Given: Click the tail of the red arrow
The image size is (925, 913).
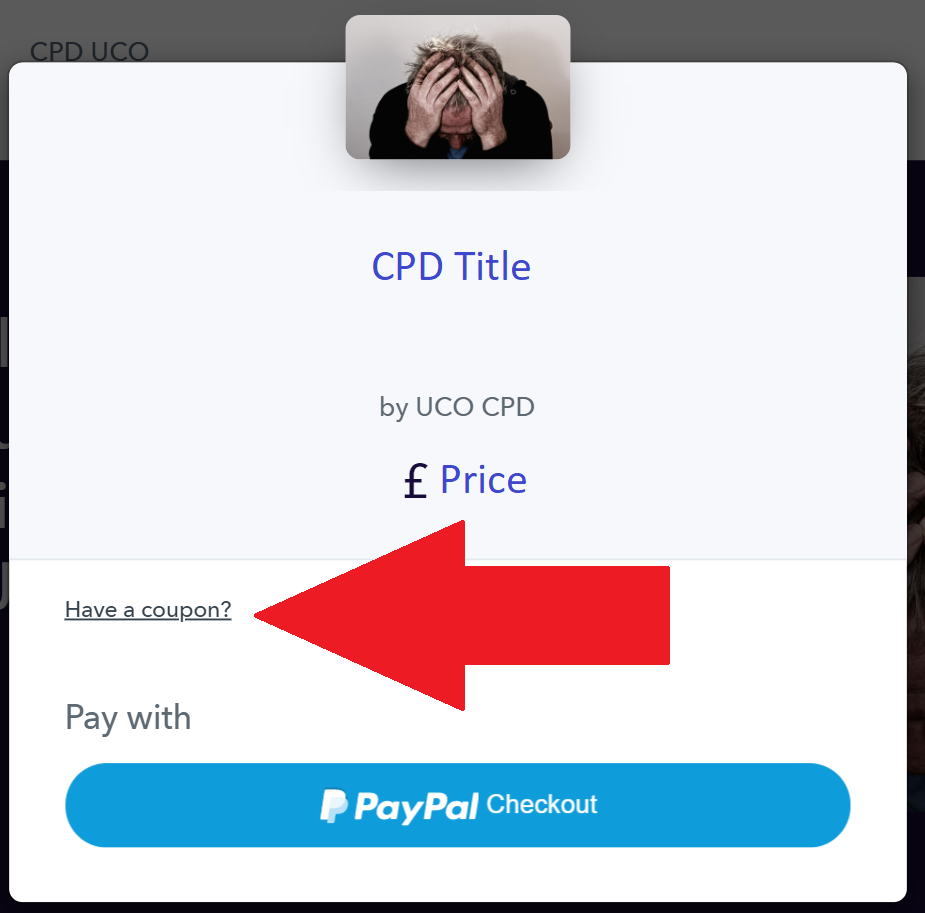Looking at the screenshot, I should (568, 615).
